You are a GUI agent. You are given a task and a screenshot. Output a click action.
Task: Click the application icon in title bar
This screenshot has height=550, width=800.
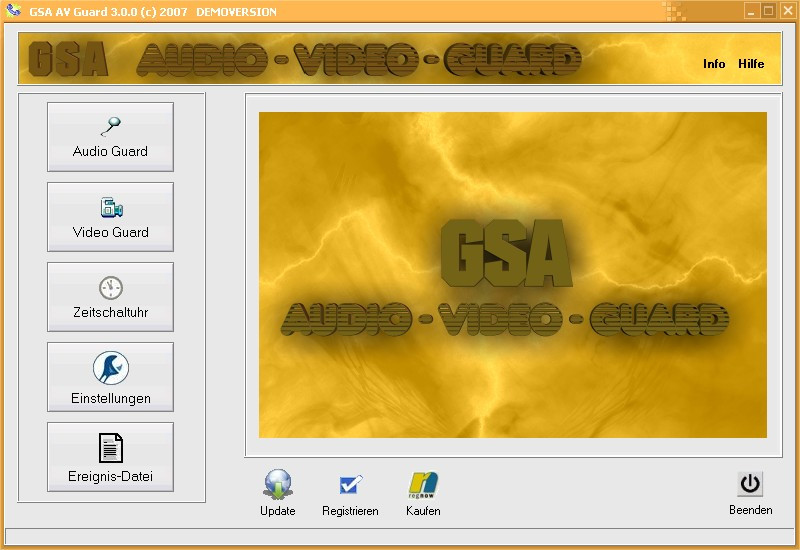coord(13,10)
